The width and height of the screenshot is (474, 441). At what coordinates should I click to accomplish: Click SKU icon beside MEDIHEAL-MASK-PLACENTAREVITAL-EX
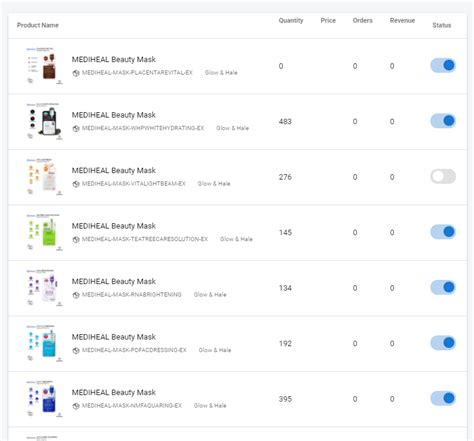click(76, 73)
